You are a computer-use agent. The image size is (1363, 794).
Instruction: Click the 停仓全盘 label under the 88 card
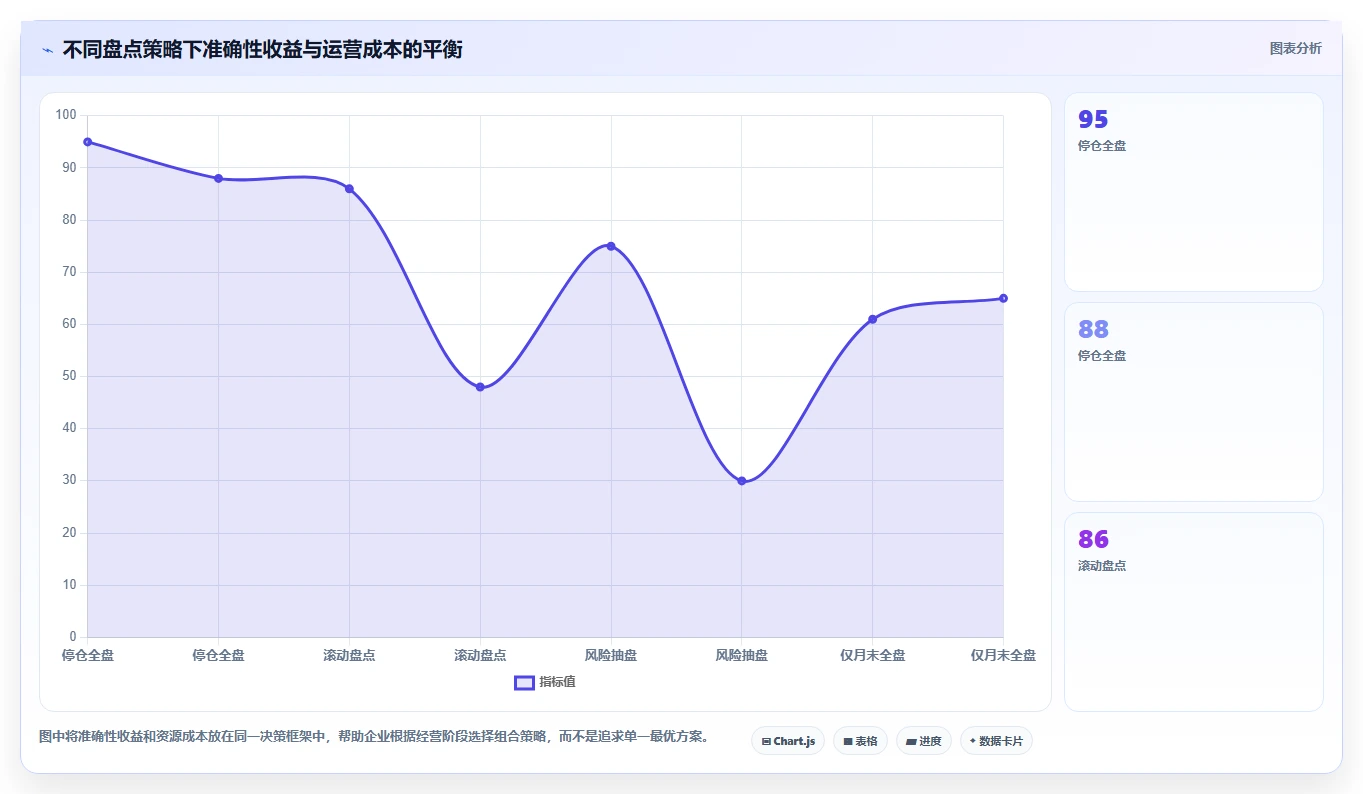point(1102,356)
